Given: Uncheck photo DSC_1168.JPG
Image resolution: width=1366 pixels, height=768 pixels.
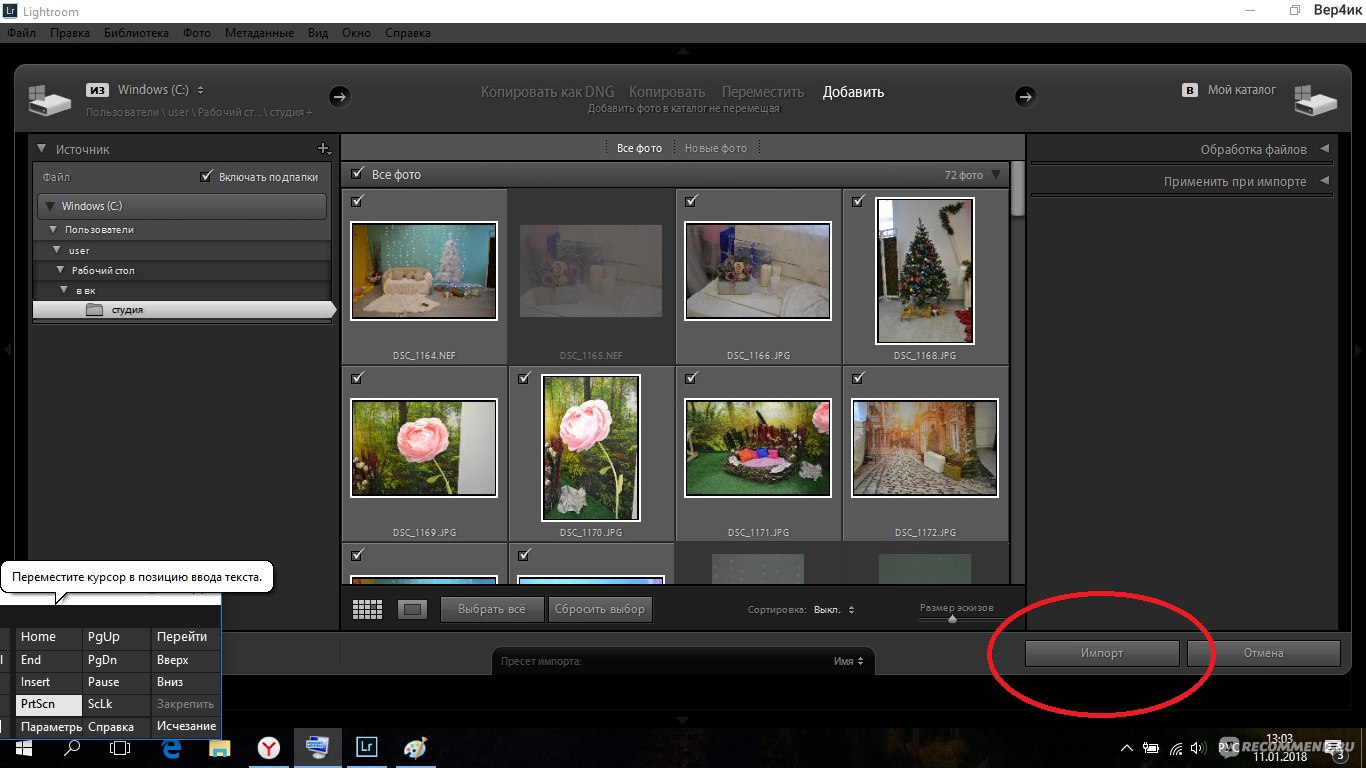Looking at the screenshot, I should click(858, 201).
